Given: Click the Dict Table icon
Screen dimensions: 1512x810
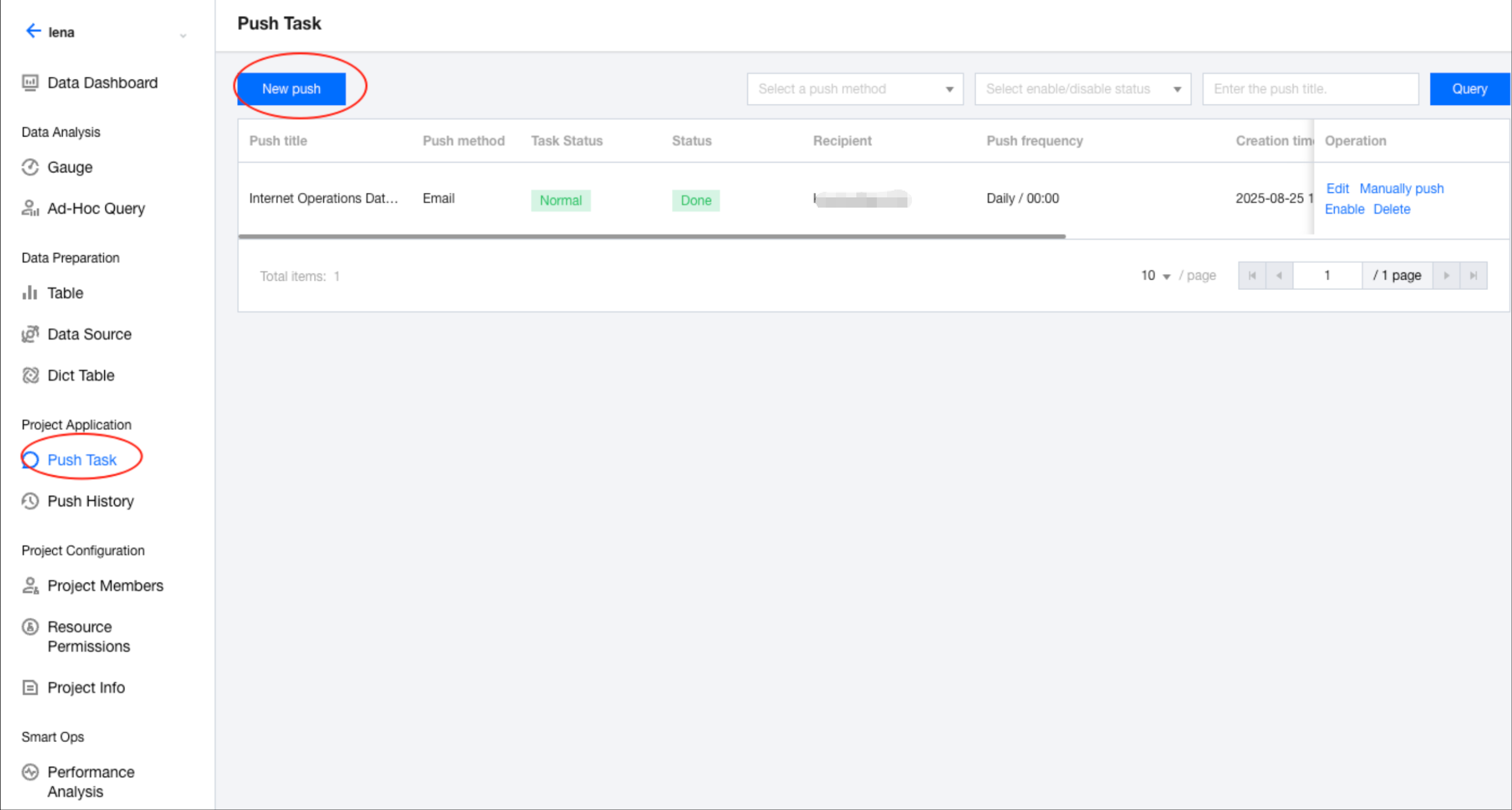Looking at the screenshot, I should point(30,375).
